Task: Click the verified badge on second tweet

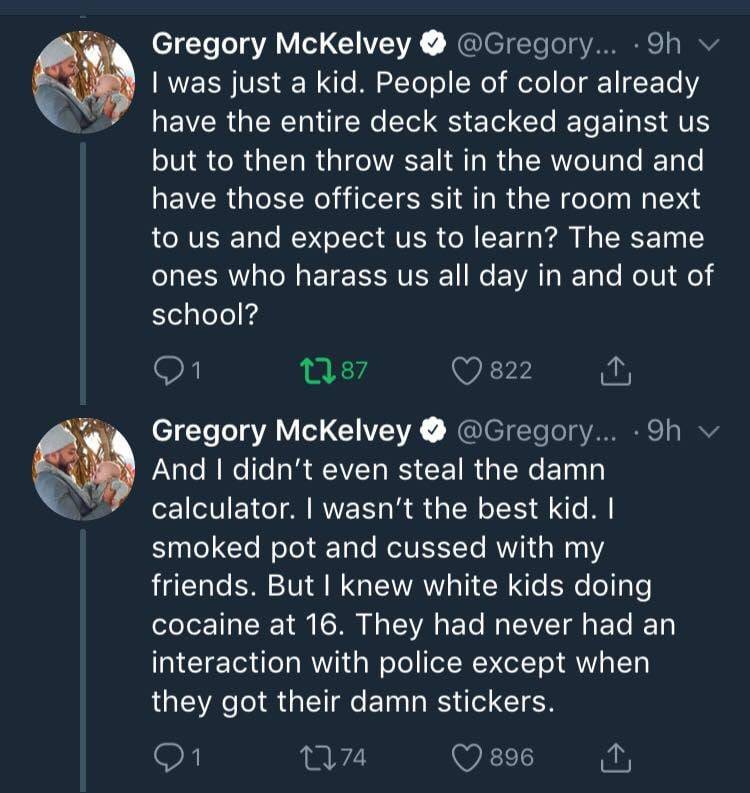Action: (x=433, y=431)
